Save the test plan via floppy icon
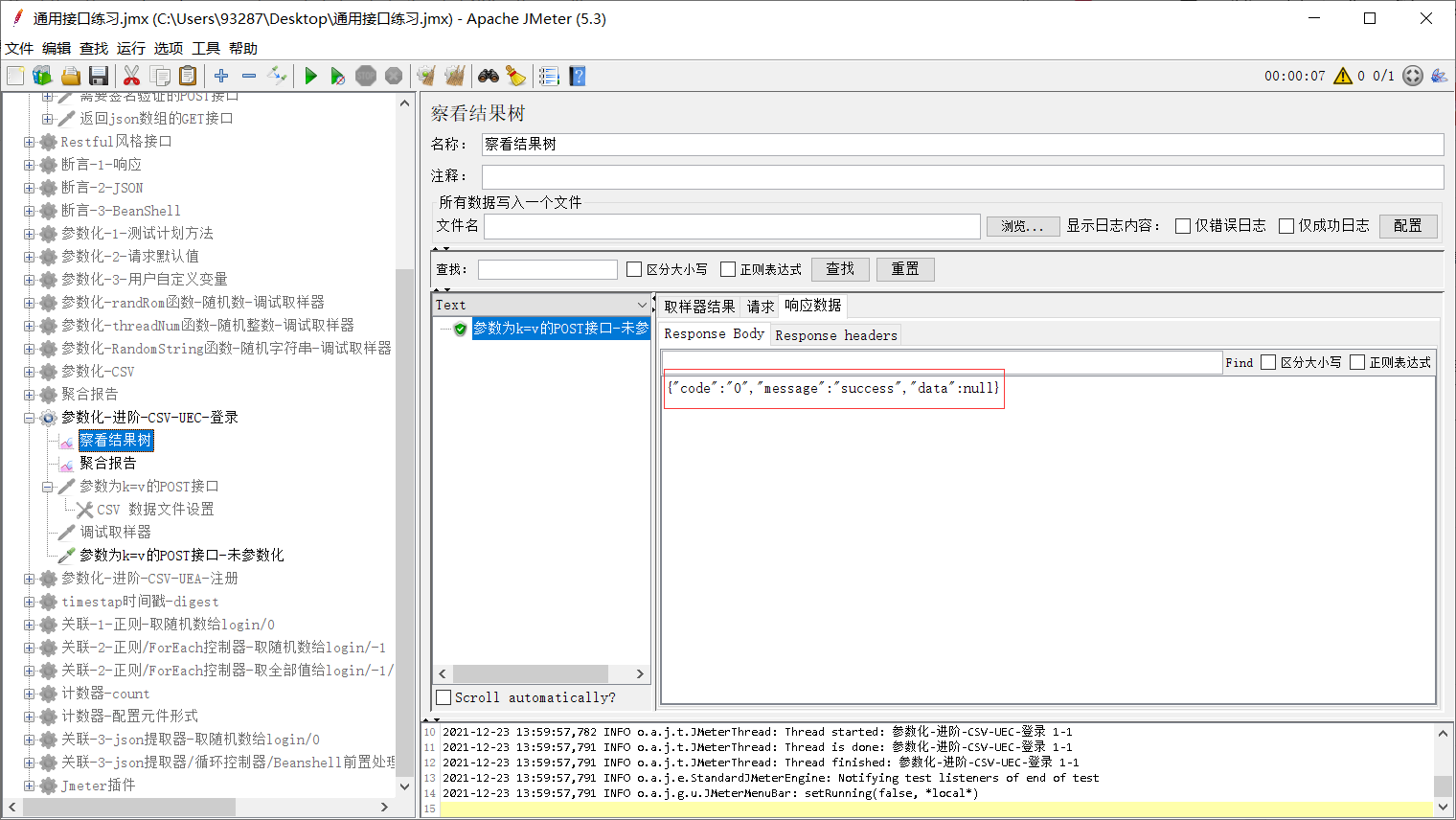1456x820 pixels. pos(98,76)
